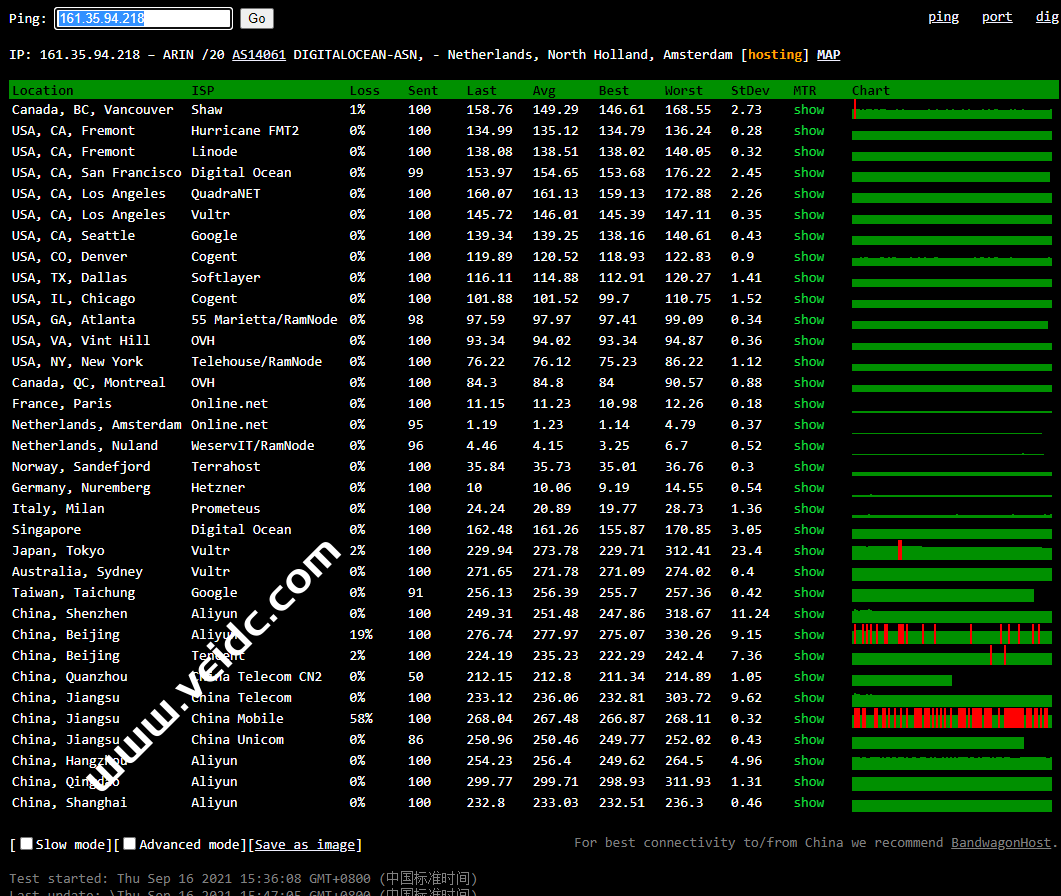The image size is (1061, 896).
Task: Open the MAP link for this IP
Action: [x=828, y=55]
